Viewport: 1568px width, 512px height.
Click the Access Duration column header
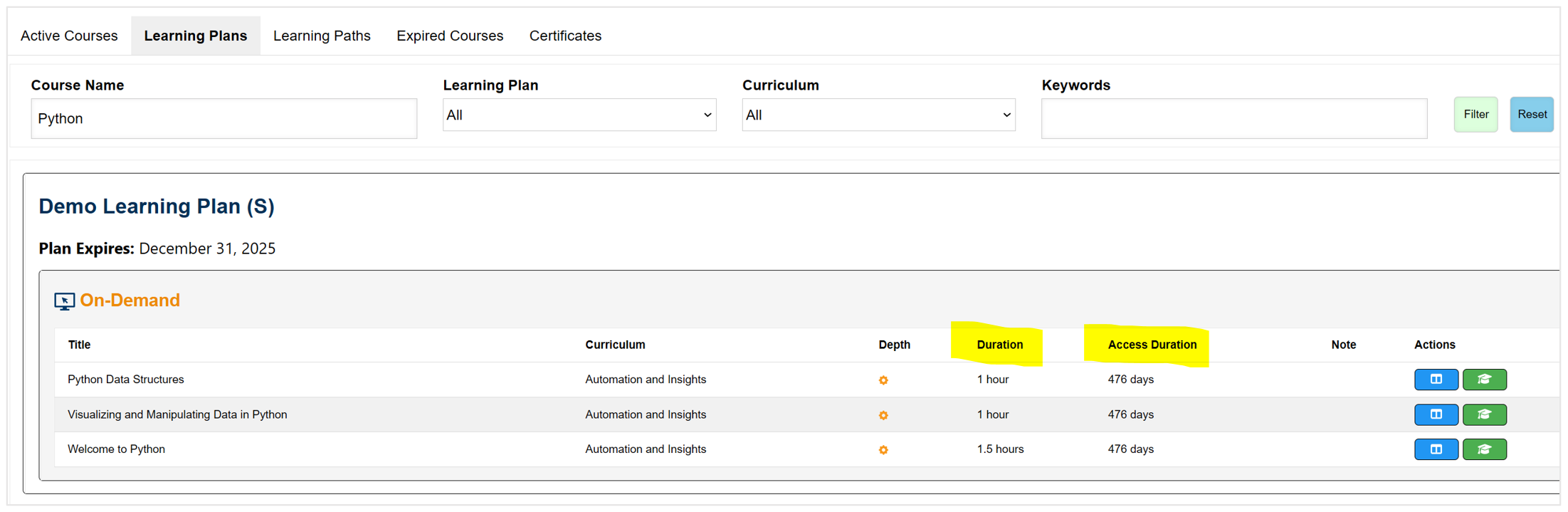1152,345
